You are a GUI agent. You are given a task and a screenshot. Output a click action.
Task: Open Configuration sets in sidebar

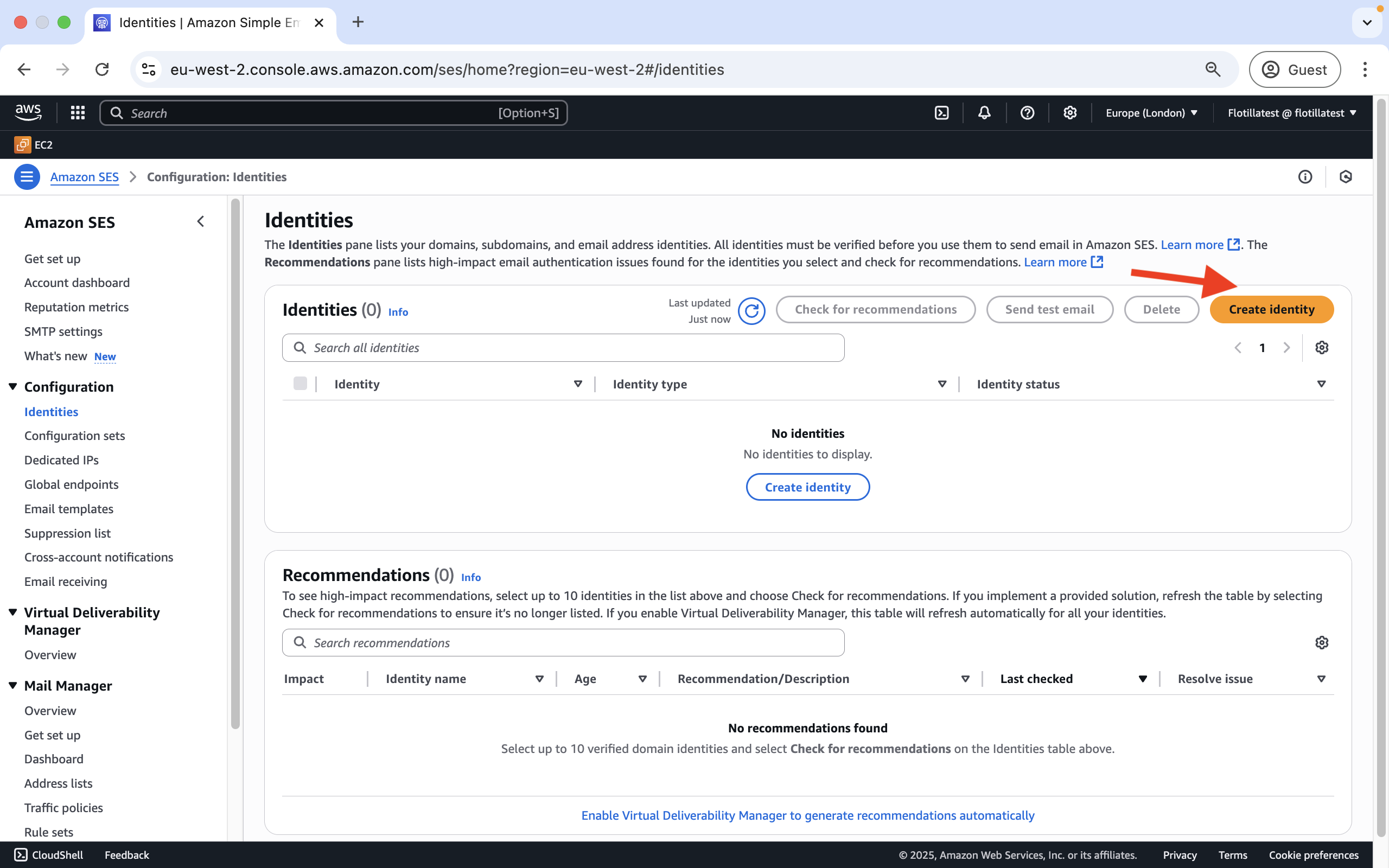tap(75, 436)
